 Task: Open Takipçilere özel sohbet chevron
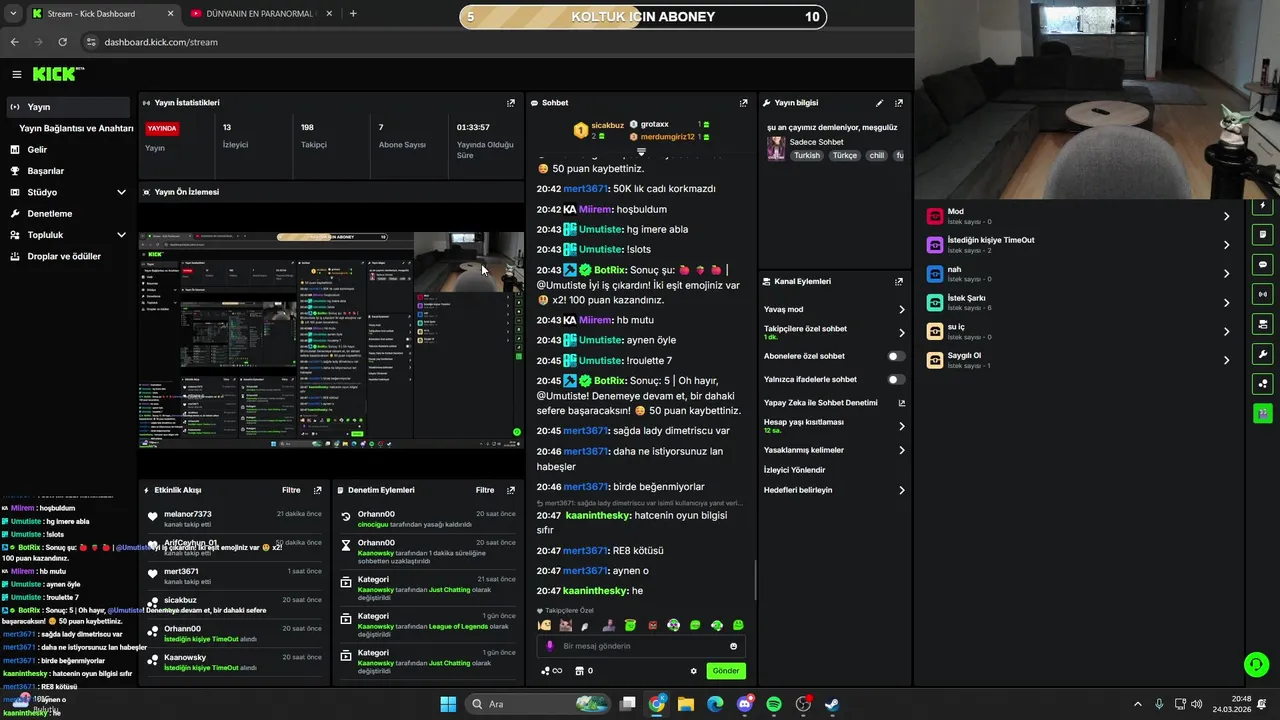point(901,333)
